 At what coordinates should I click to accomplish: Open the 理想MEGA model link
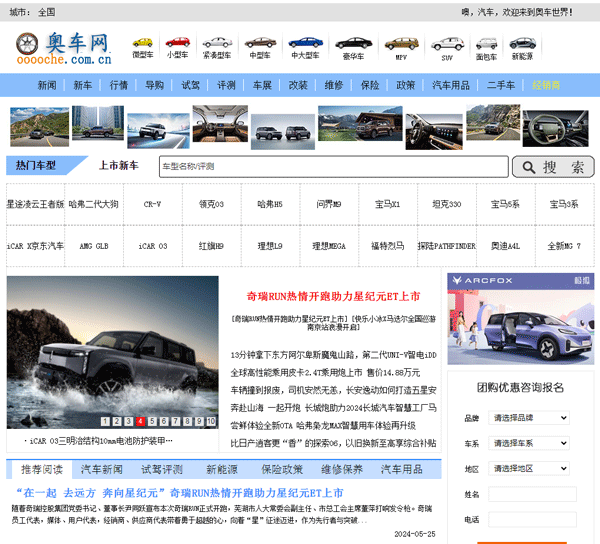point(329,246)
